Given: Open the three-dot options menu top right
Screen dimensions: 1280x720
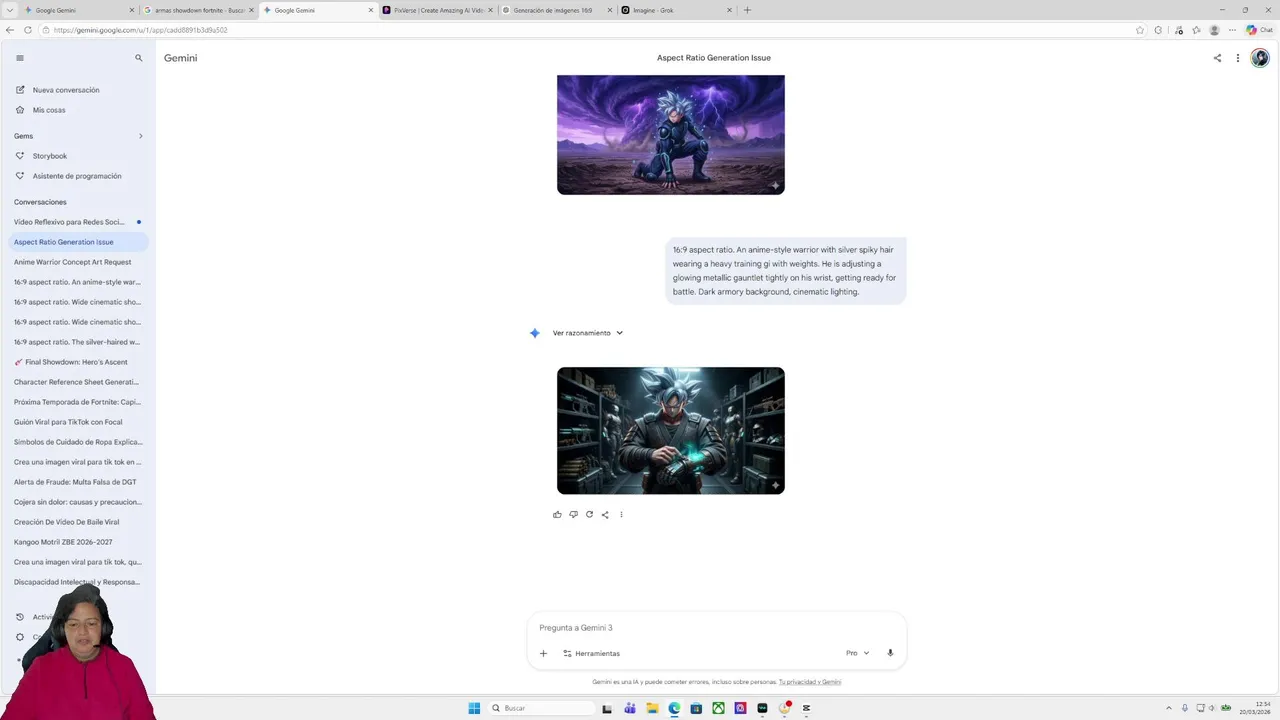Looking at the screenshot, I should pos(1237,58).
